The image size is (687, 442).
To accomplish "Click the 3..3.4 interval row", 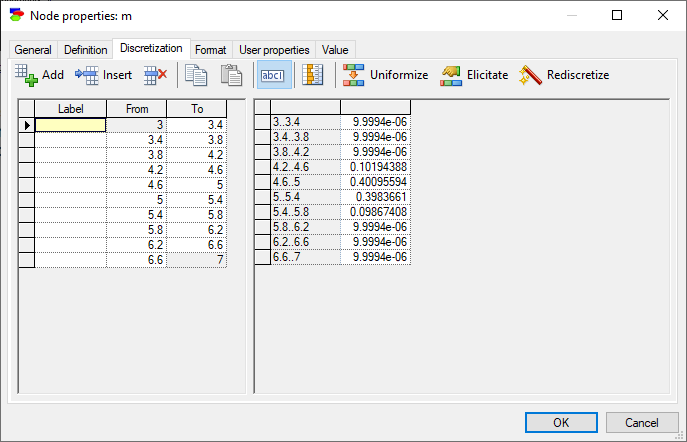I will click(333, 122).
